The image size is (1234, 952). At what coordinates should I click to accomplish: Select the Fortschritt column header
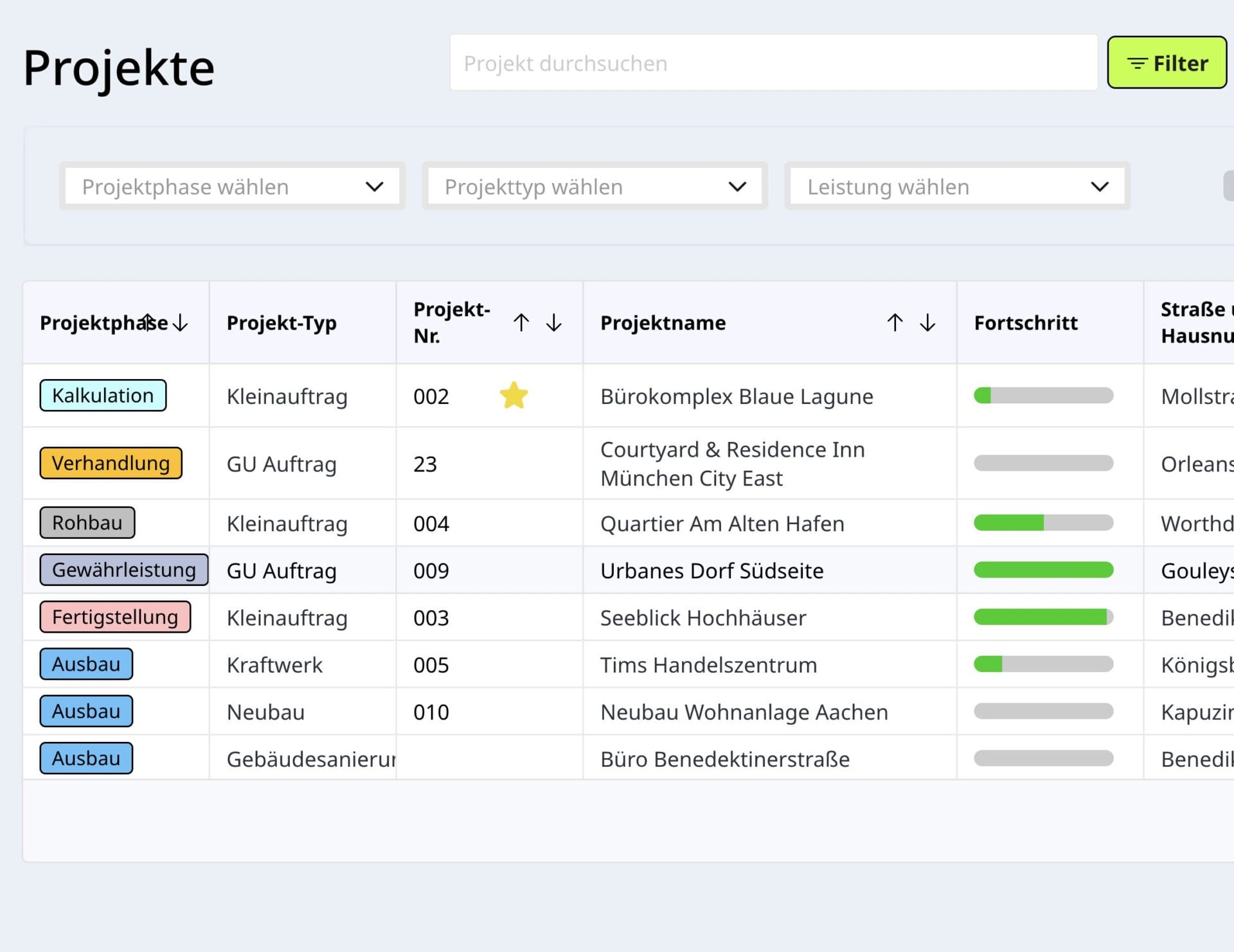(1026, 322)
